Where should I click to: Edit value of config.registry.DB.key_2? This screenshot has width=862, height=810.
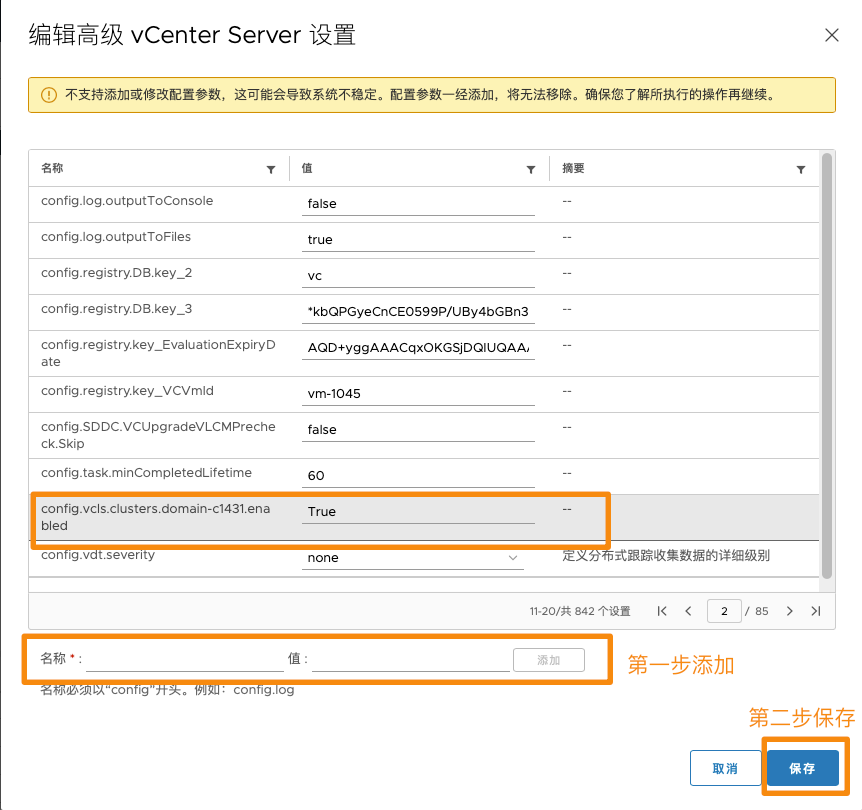tap(418, 275)
